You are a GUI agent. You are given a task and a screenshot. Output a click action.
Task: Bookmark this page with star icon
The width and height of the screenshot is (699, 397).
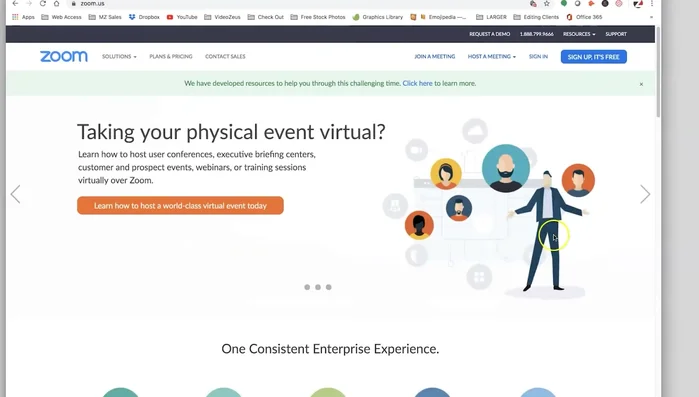tap(547, 4)
